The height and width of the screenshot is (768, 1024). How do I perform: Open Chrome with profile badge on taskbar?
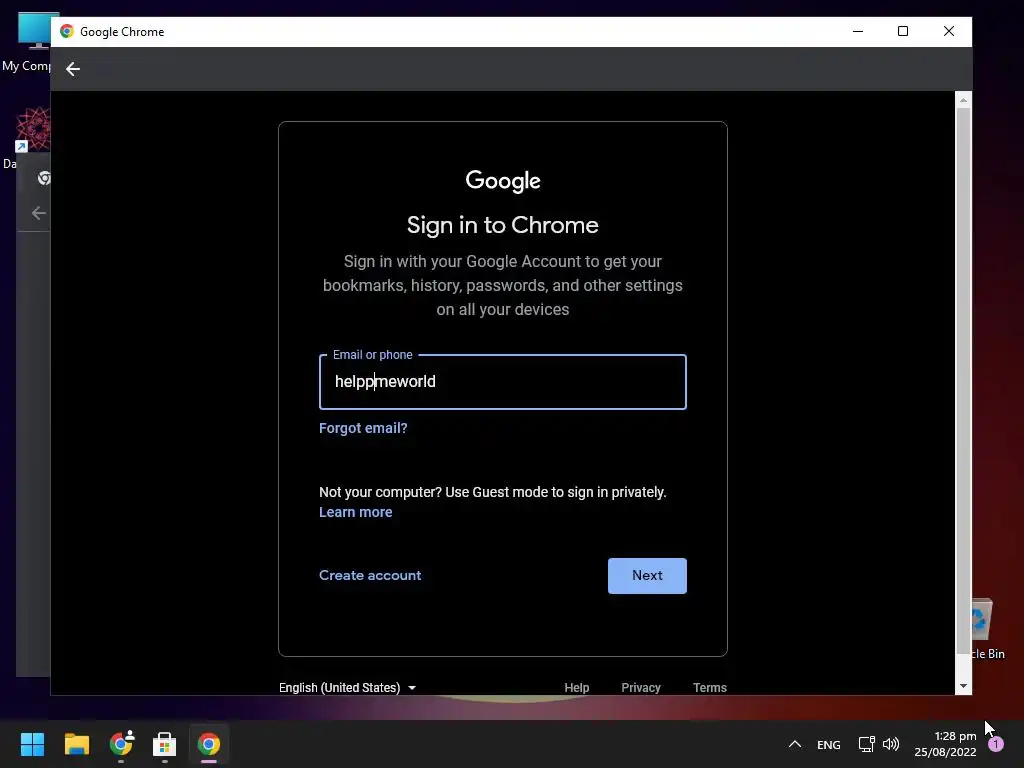tap(121, 744)
